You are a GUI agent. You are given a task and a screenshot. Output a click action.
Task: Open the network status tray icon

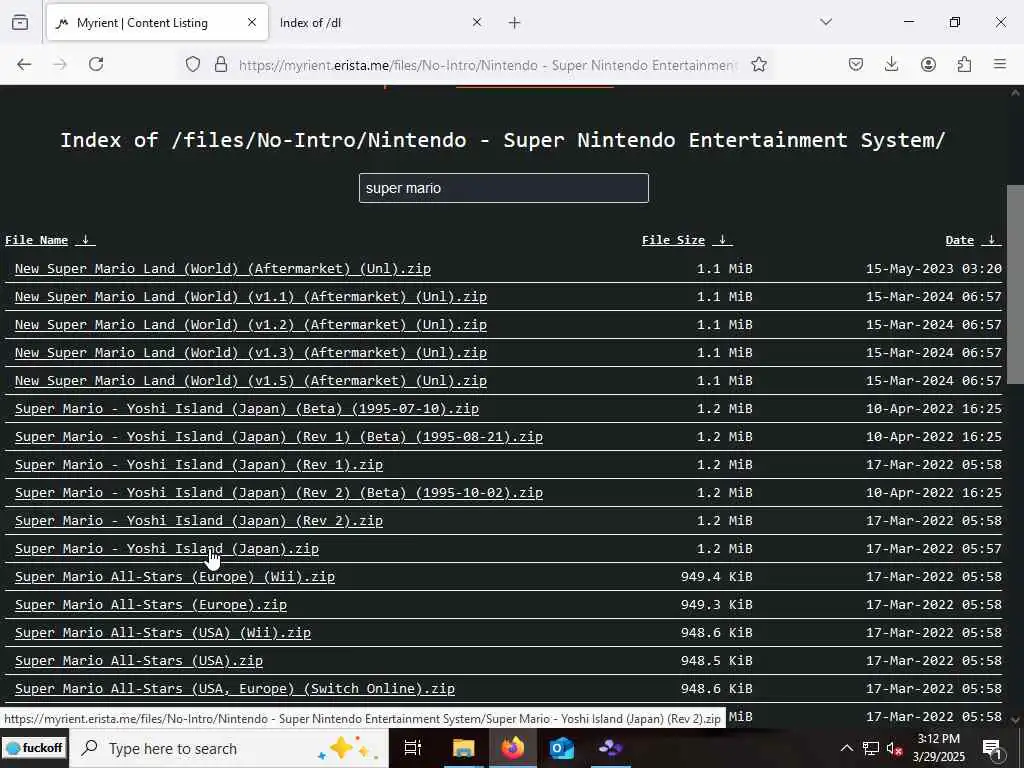(x=871, y=748)
